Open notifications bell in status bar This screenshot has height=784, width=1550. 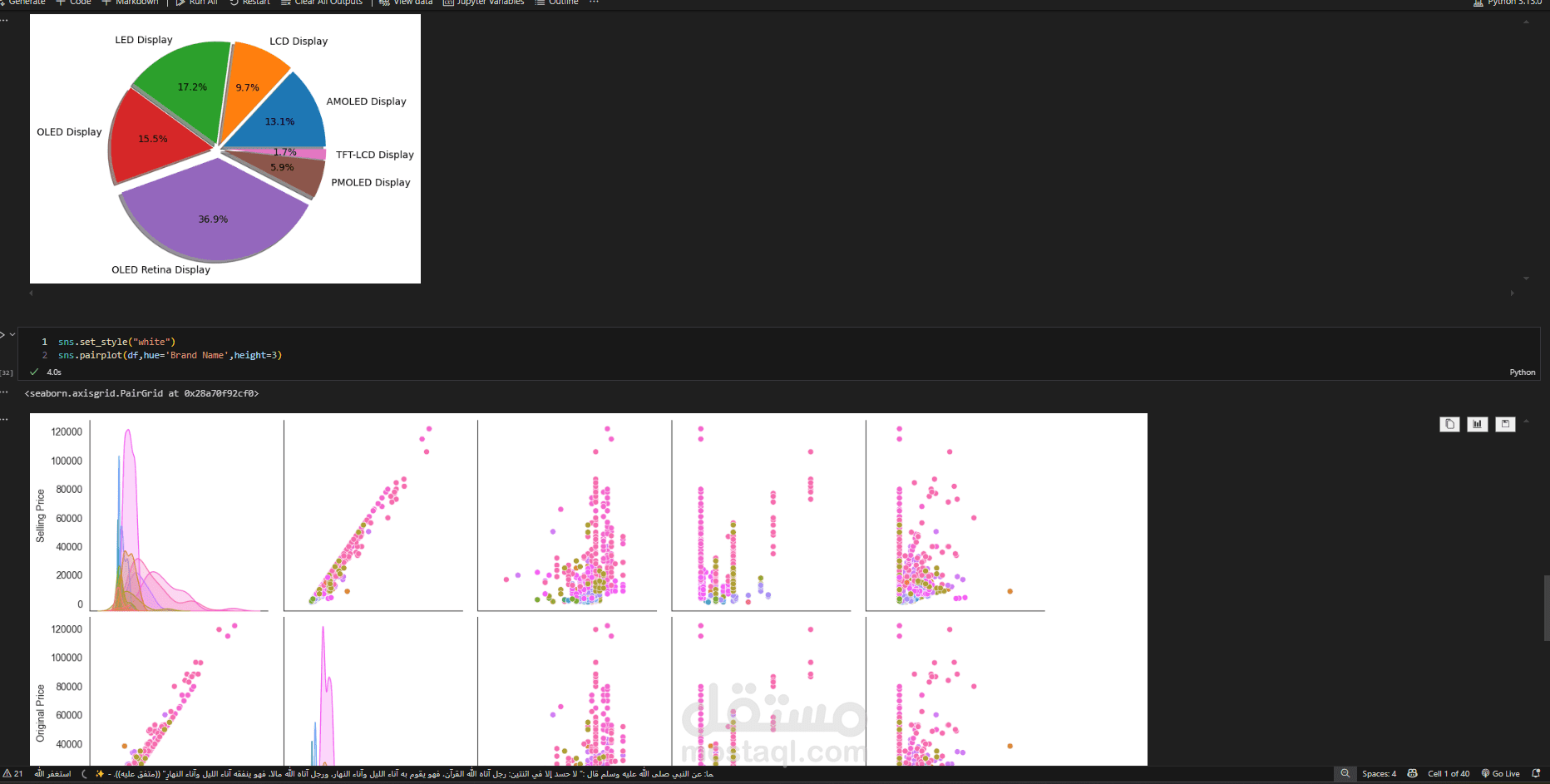1536,773
